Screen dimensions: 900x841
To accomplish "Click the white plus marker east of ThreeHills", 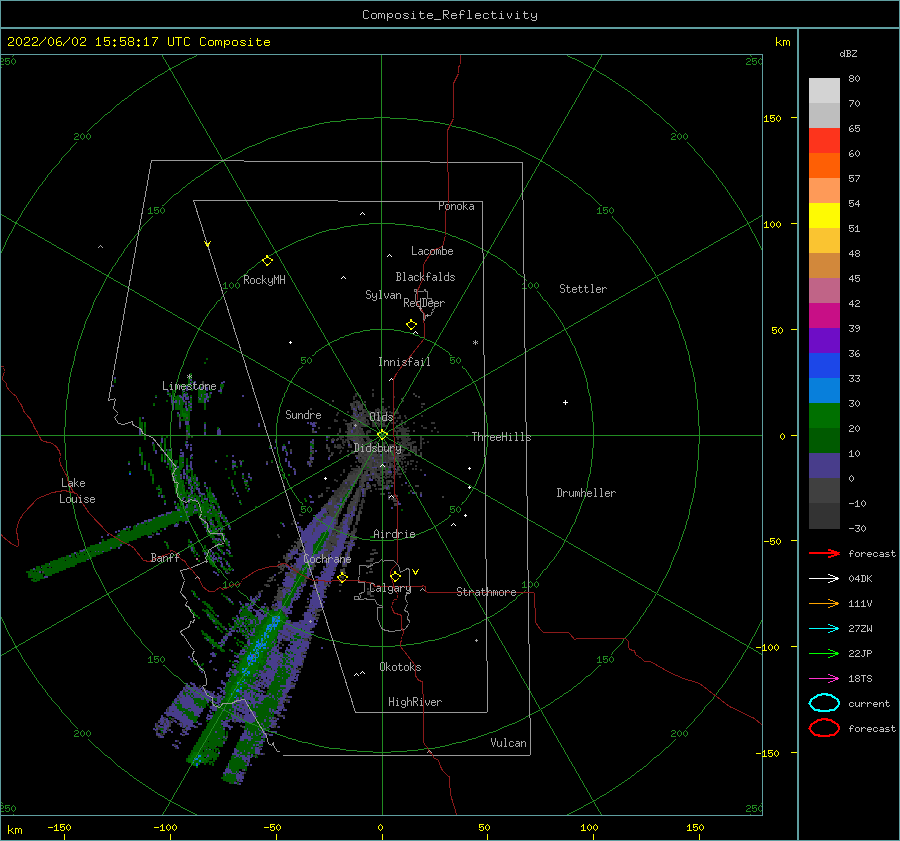I will click(565, 402).
